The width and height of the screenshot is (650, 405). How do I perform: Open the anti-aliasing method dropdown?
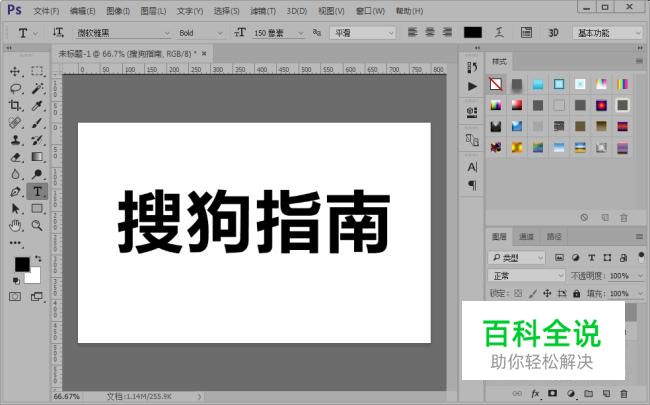(362, 33)
